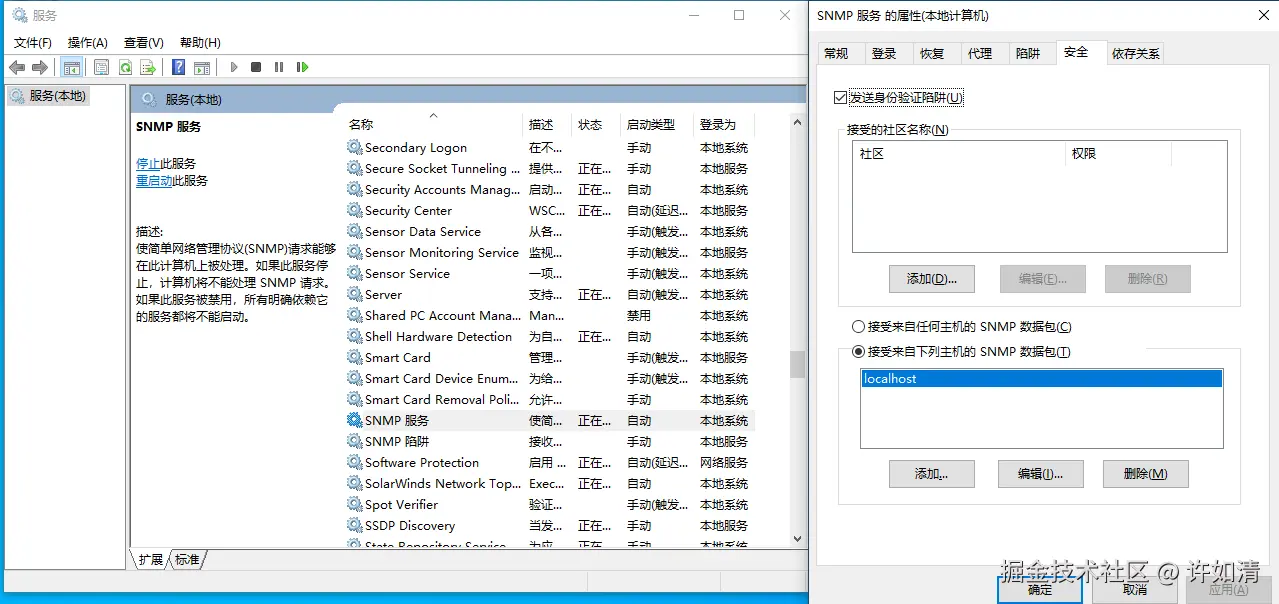Screen dimensions: 1279x604
Task: Click the 停止 service link
Action: tap(148, 163)
